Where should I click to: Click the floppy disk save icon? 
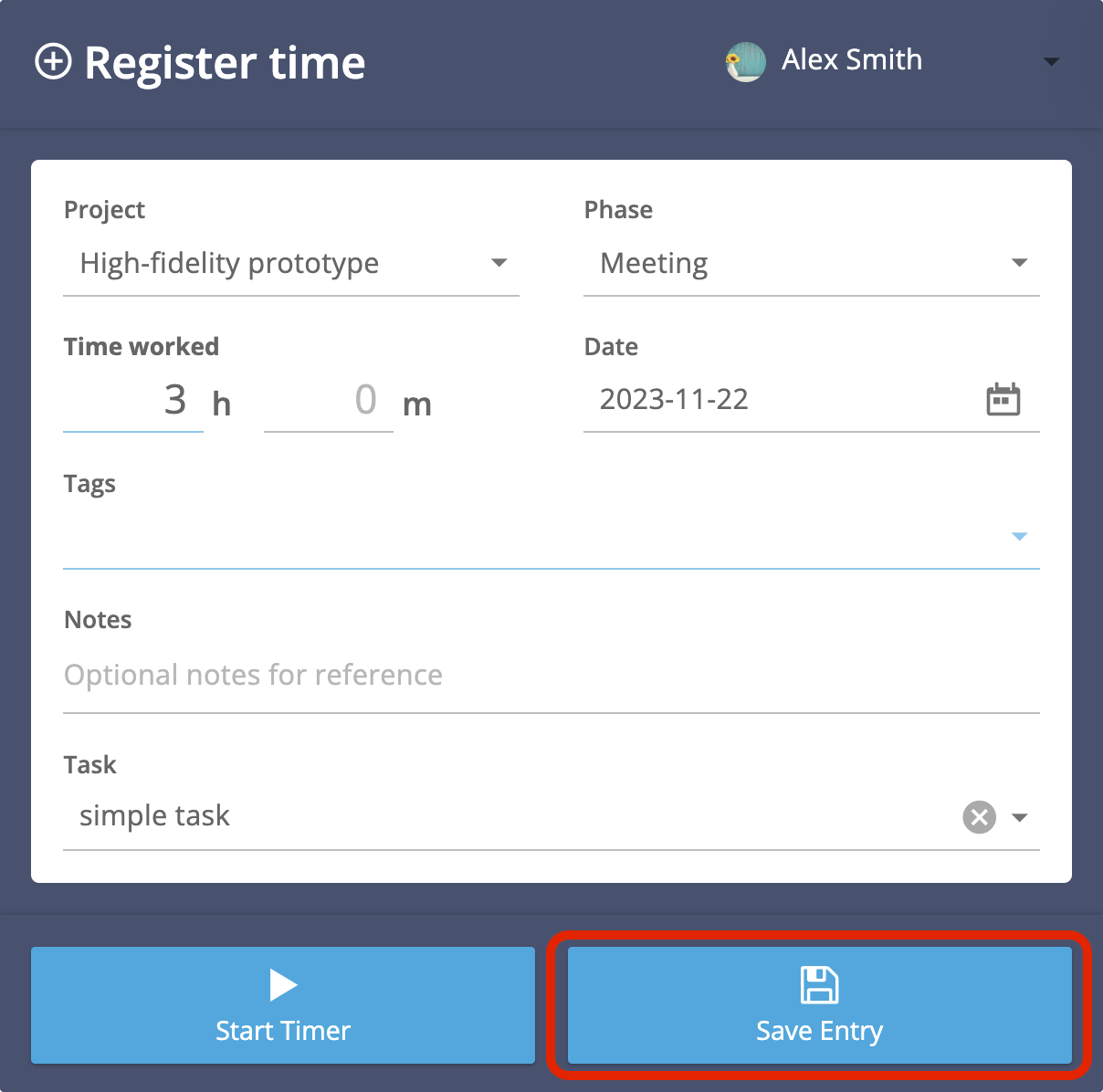point(819,985)
